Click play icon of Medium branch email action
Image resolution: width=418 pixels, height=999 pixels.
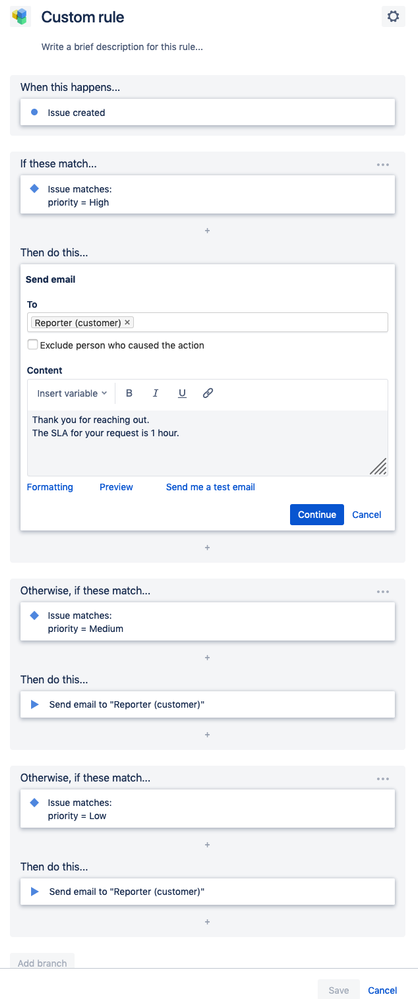tap(35, 705)
